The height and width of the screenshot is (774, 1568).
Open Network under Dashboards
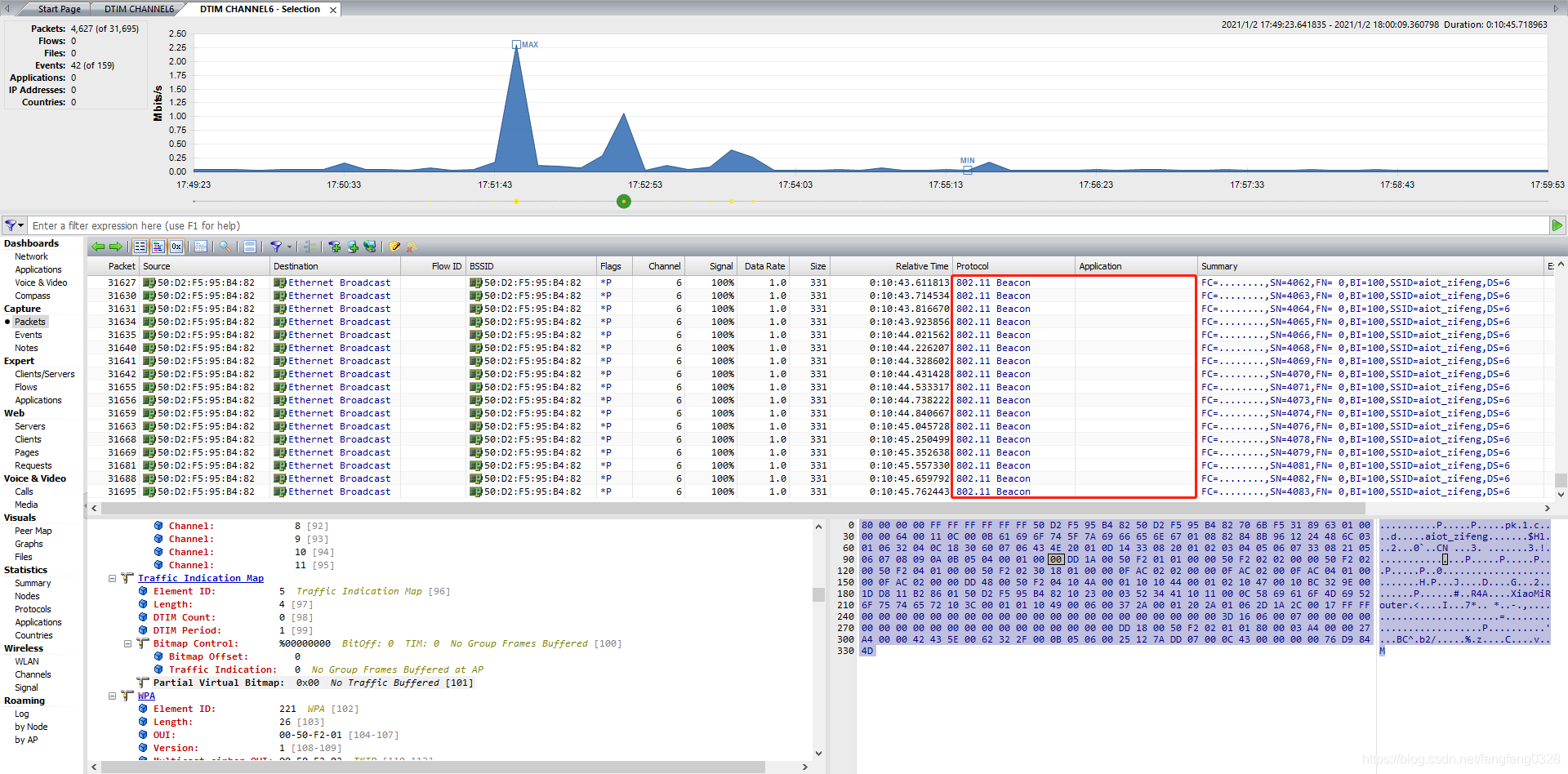pos(31,256)
